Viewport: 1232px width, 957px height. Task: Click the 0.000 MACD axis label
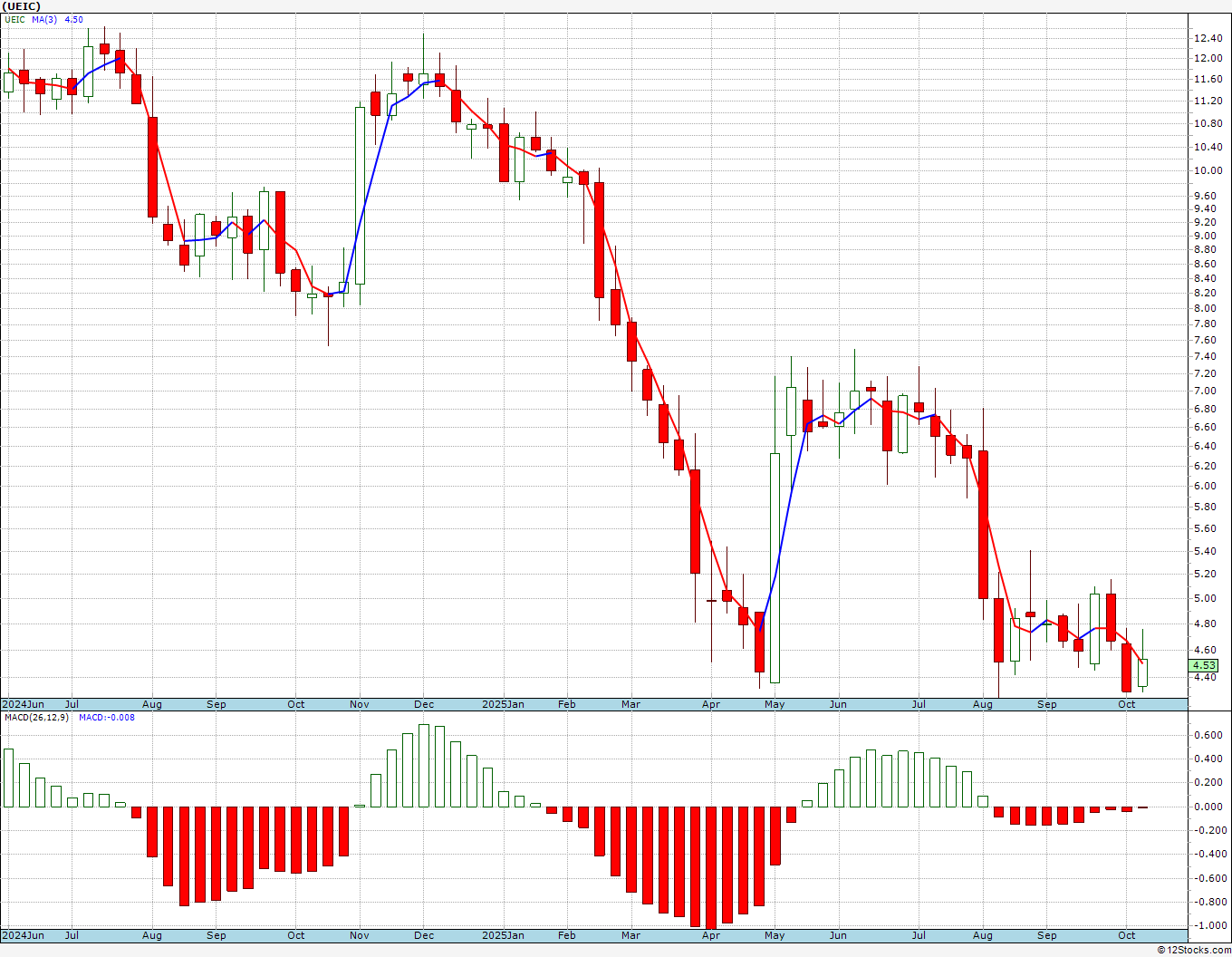click(1208, 807)
